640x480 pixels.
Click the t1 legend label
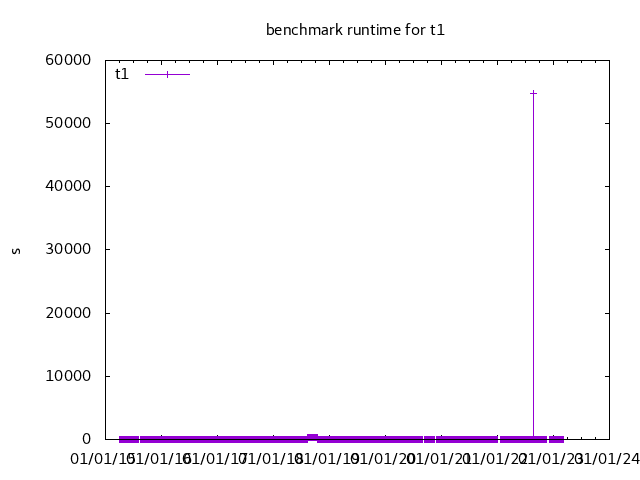tap(122, 74)
